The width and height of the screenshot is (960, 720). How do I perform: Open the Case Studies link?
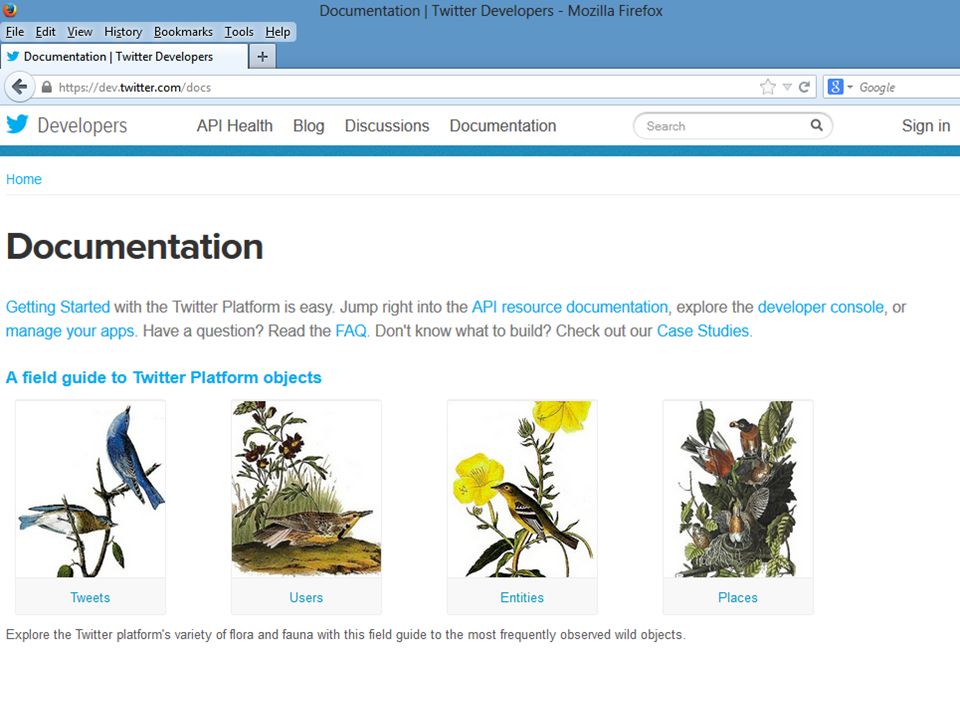point(703,331)
